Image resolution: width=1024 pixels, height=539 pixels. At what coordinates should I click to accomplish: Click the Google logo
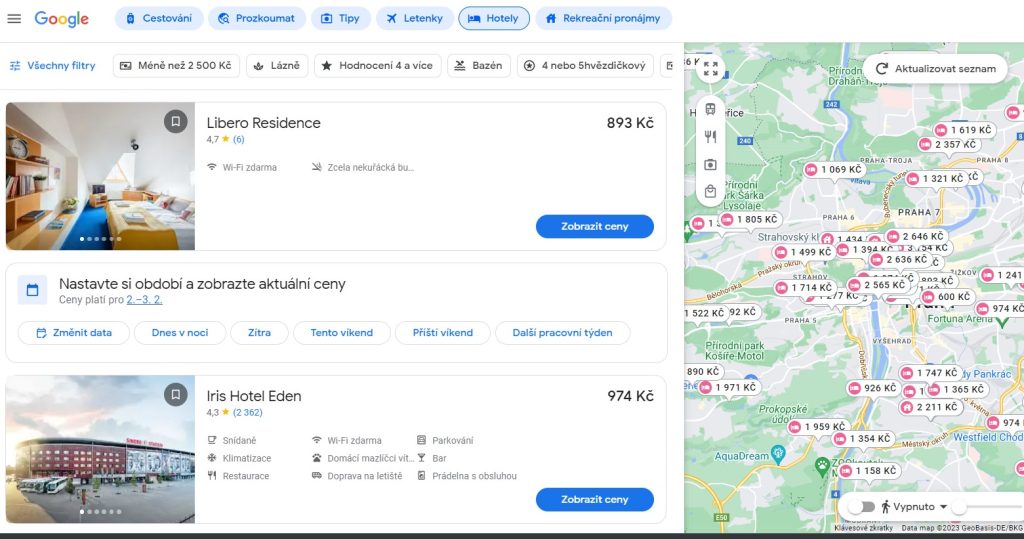[x=61, y=19]
